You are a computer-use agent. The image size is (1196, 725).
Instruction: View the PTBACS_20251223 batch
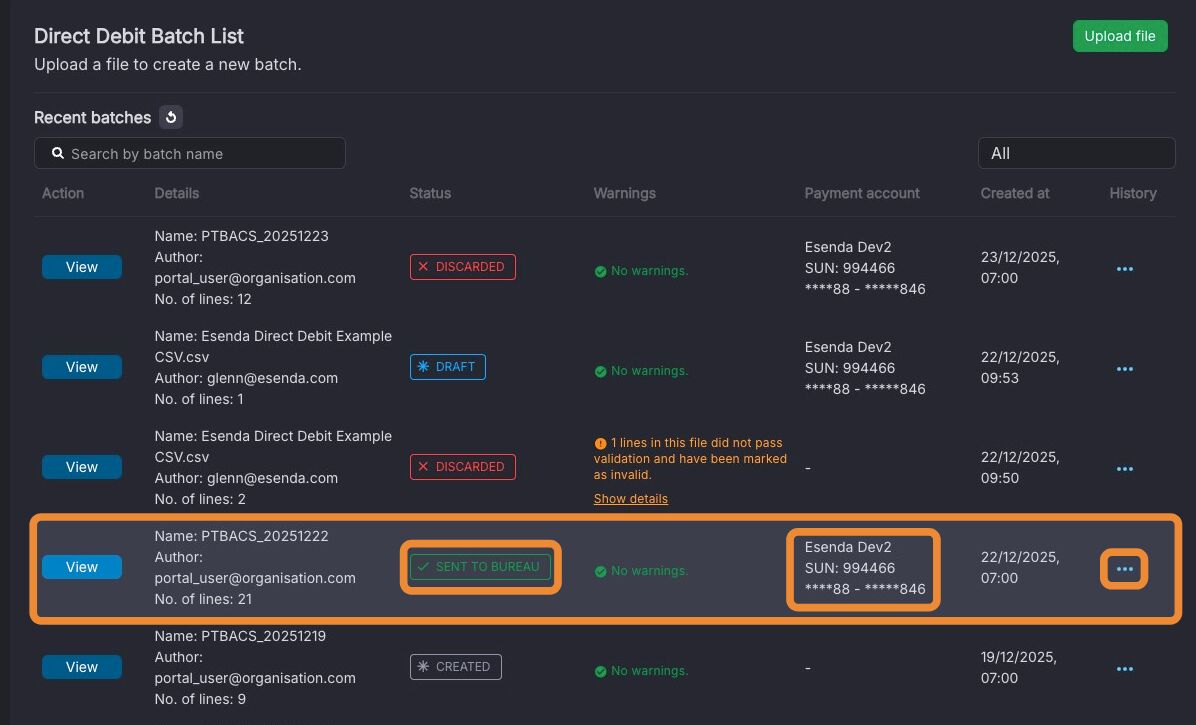click(x=82, y=267)
